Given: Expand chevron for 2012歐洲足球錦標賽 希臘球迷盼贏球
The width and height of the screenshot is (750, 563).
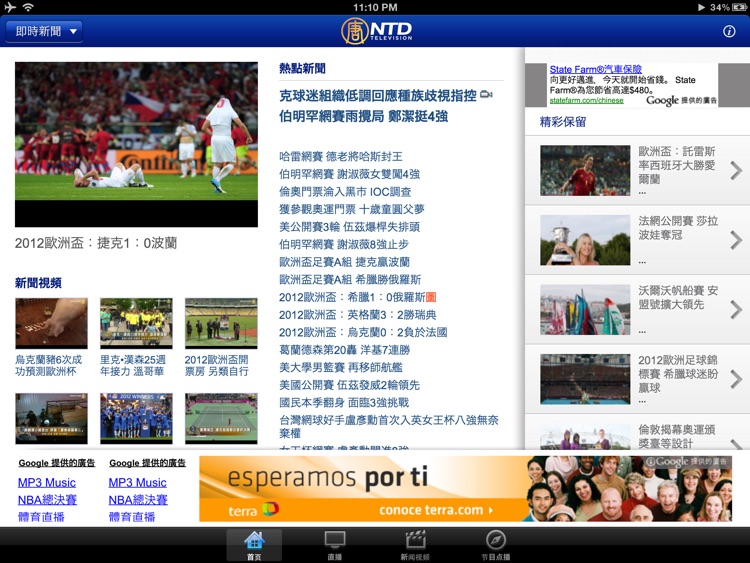Looking at the screenshot, I should [x=736, y=379].
